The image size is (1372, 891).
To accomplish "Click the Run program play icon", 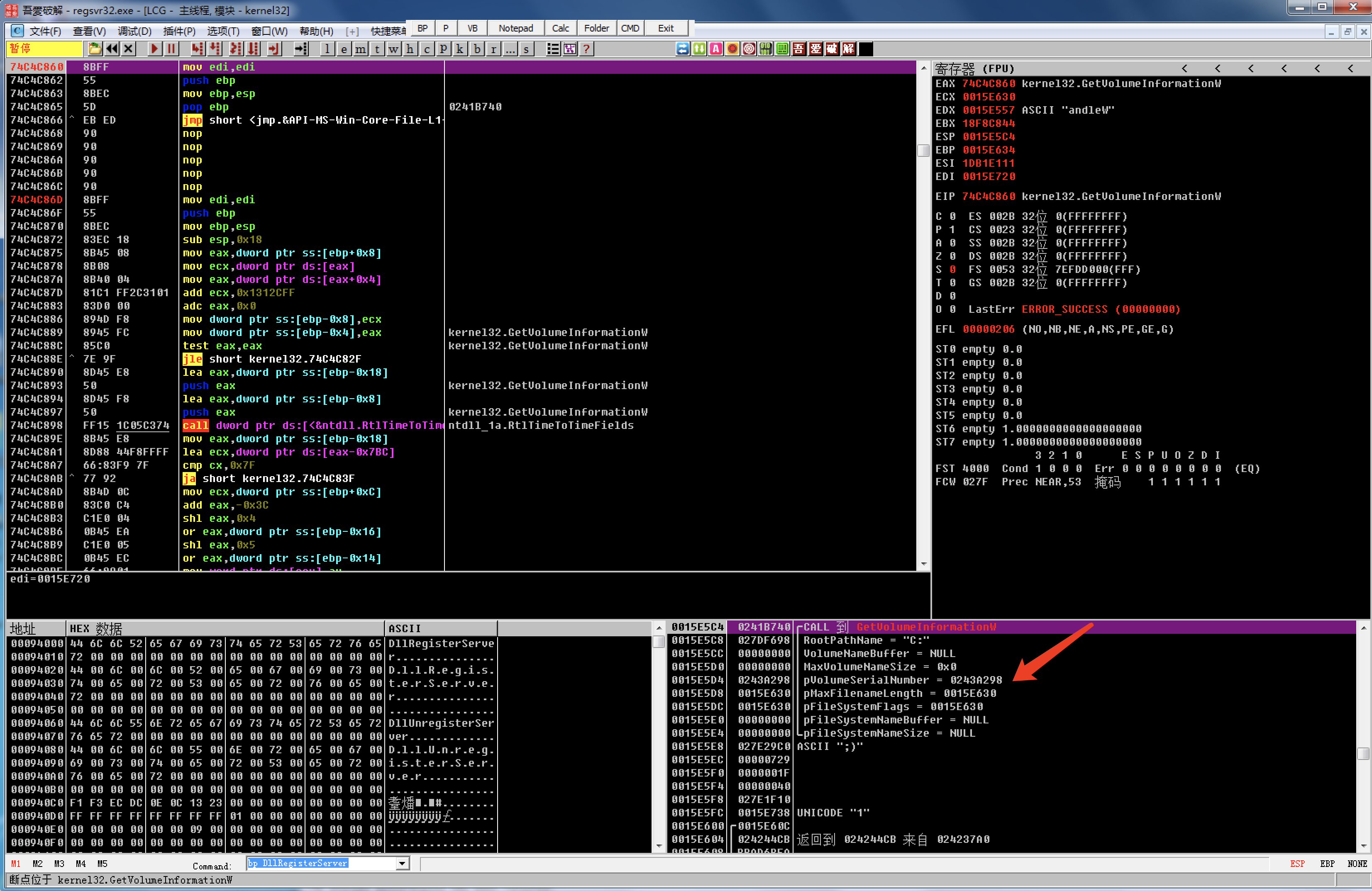I will 154,49.
